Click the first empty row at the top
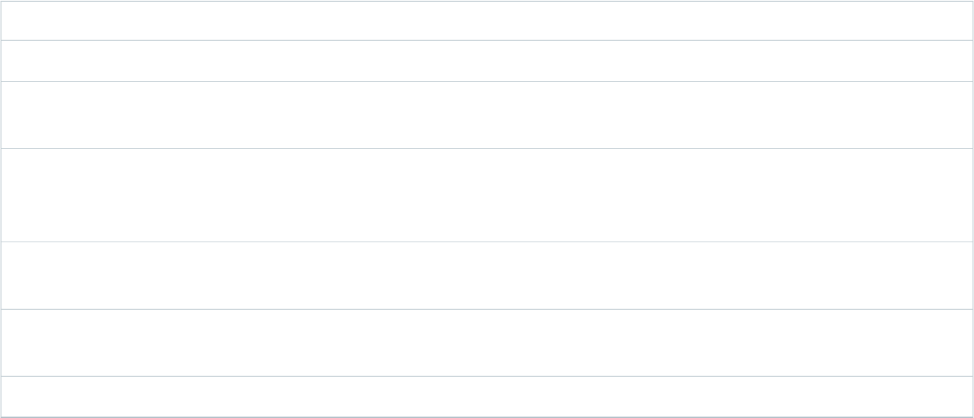This screenshot has width=974, height=418. [x=487, y=21]
